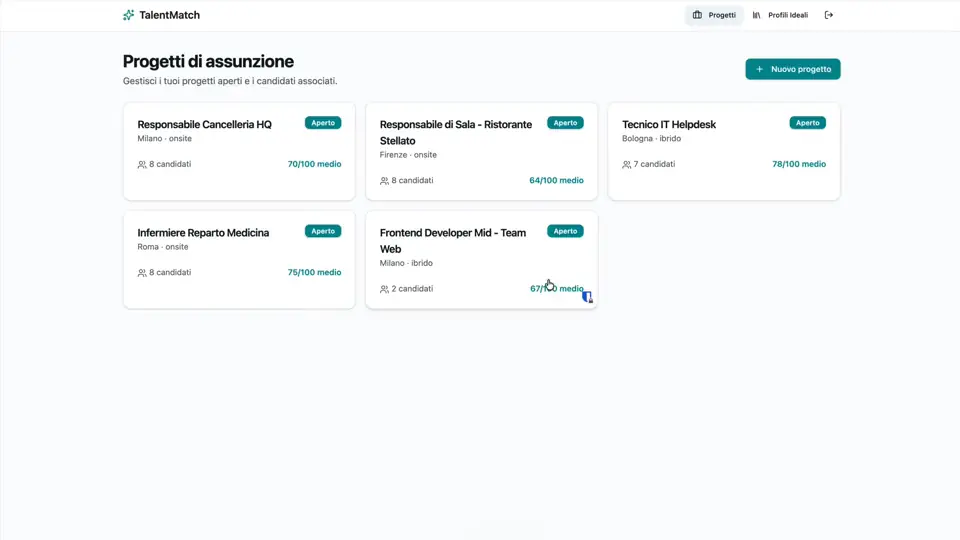960x540 pixels.
Task: Click Milano · ibrido location text
Action: point(406,263)
